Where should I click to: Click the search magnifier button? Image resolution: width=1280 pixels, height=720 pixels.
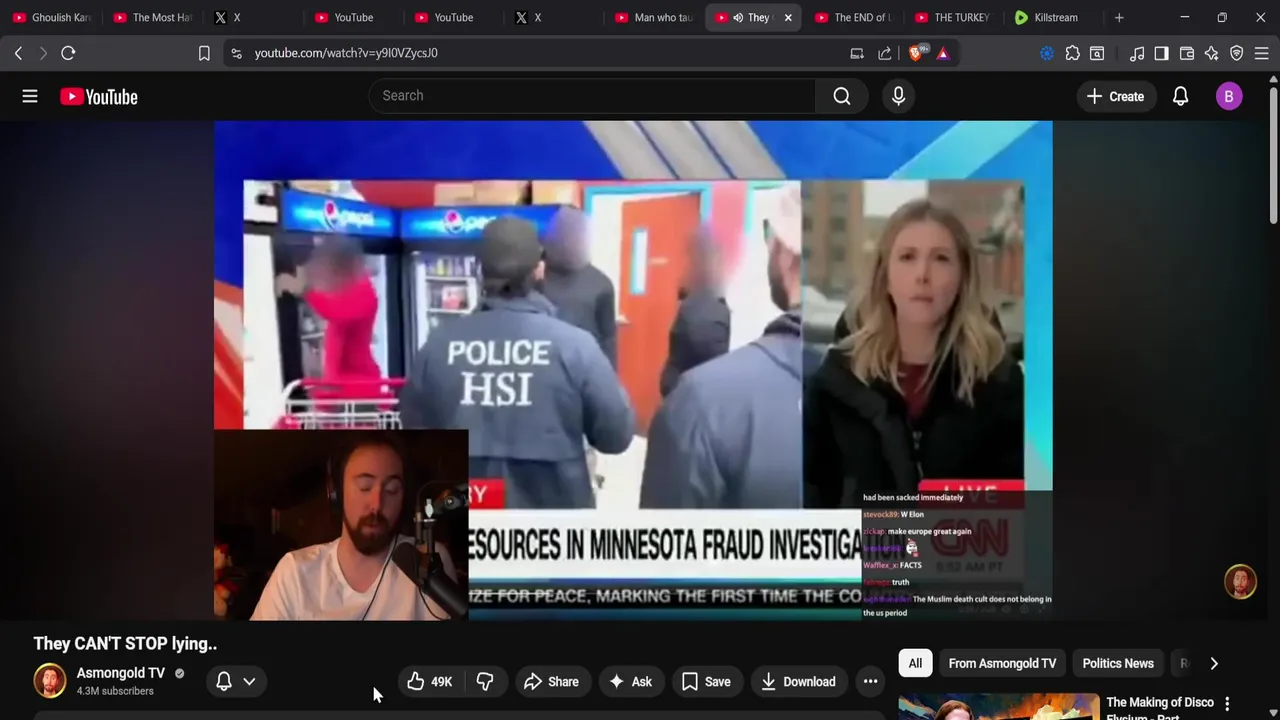(842, 96)
